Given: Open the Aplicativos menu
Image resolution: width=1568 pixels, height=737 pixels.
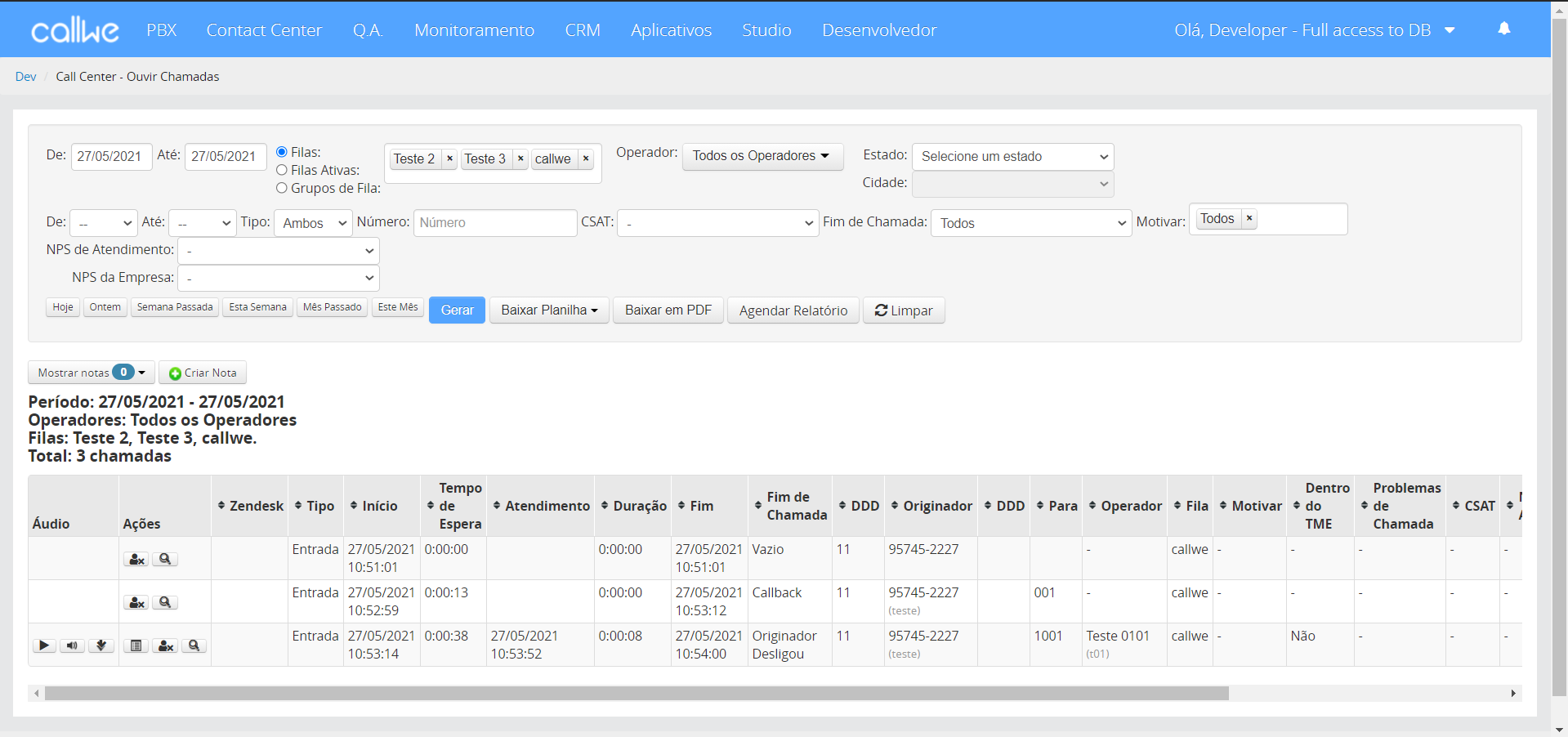Looking at the screenshot, I should 671,30.
